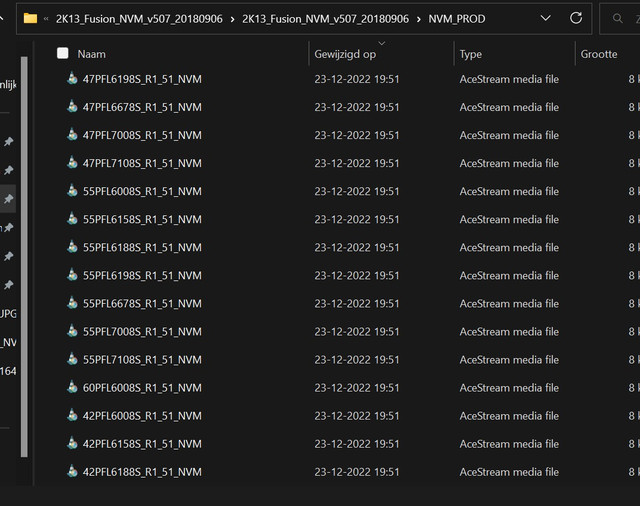
Task: Select file name 47PFL7008S_R1_51_NVM
Action: click(x=142, y=135)
